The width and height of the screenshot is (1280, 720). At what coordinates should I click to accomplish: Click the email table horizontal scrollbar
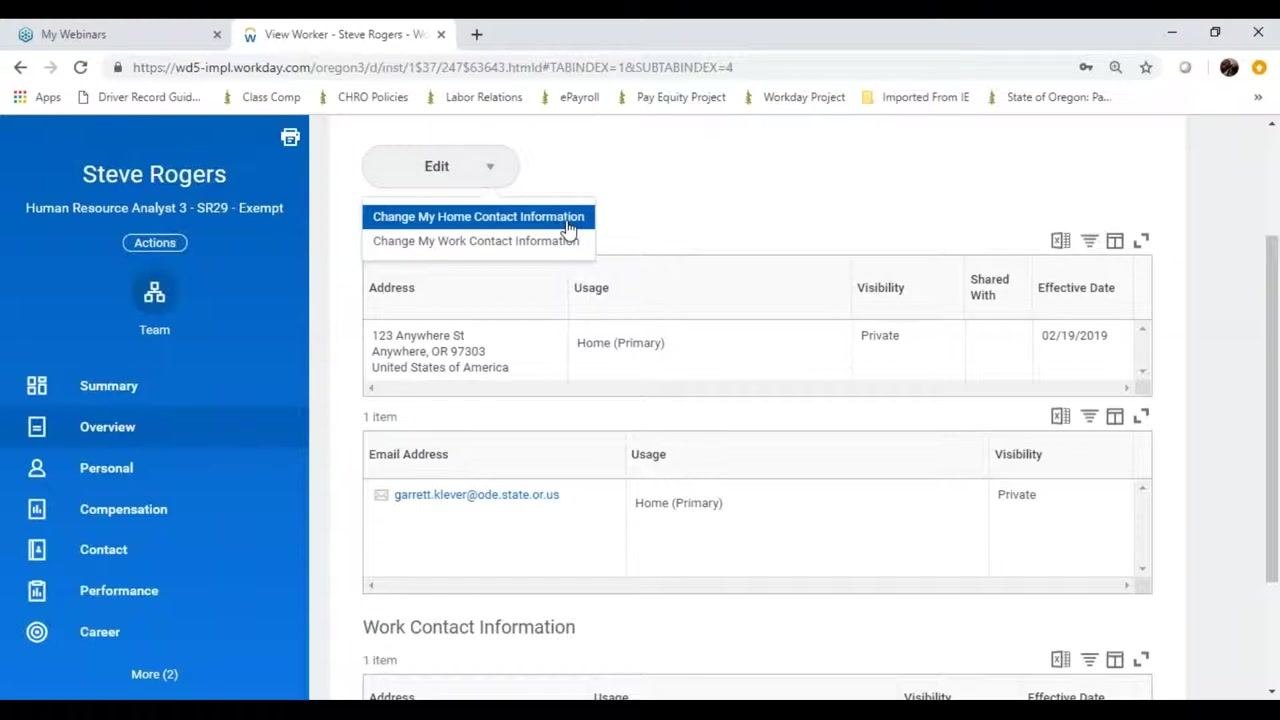coord(748,585)
